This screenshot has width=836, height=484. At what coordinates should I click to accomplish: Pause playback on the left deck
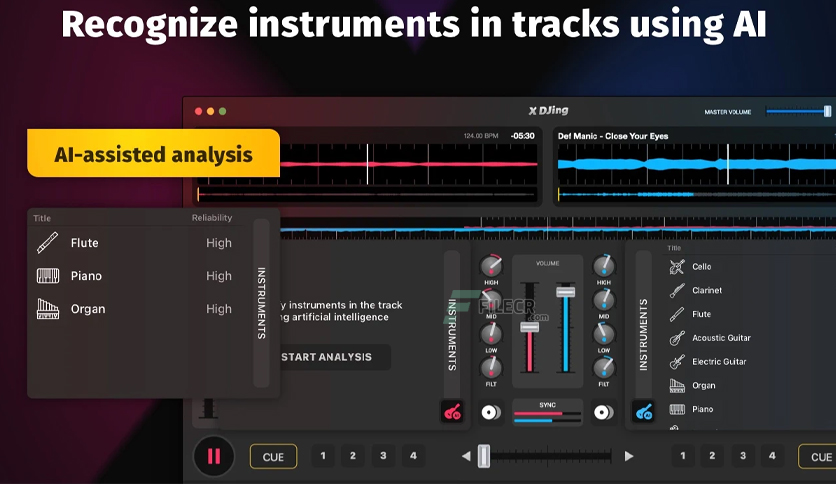pos(214,456)
